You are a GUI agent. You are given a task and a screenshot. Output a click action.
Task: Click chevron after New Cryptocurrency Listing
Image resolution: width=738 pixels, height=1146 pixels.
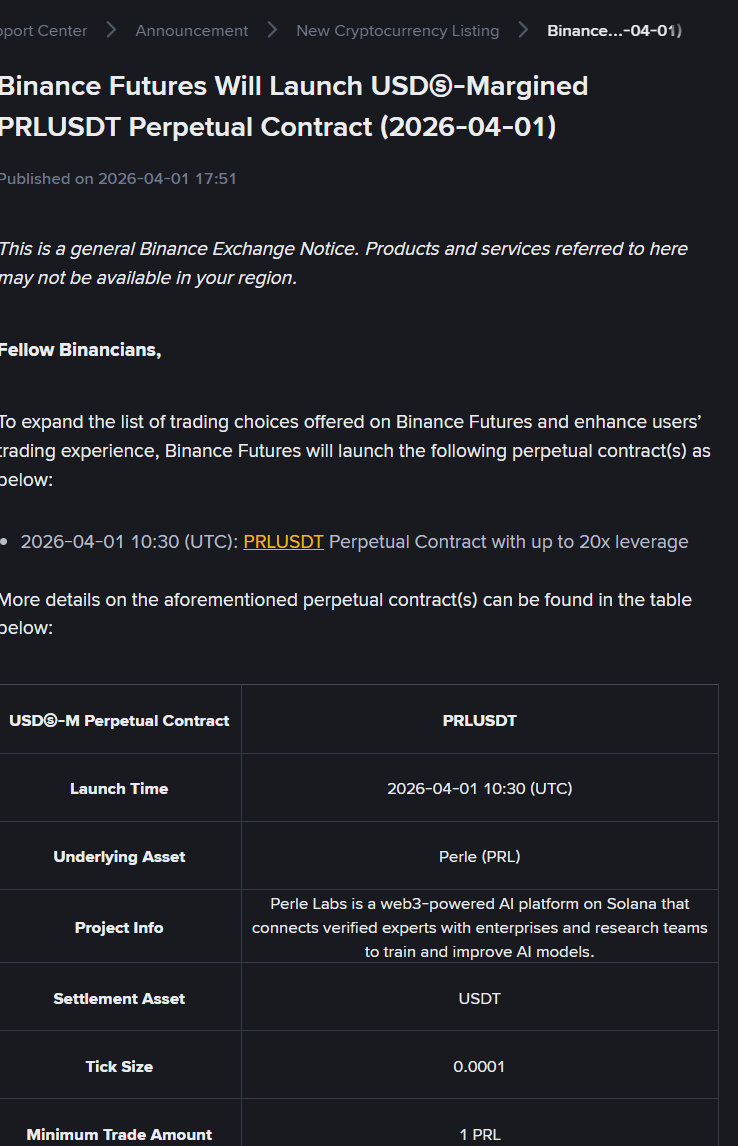click(x=523, y=31)
